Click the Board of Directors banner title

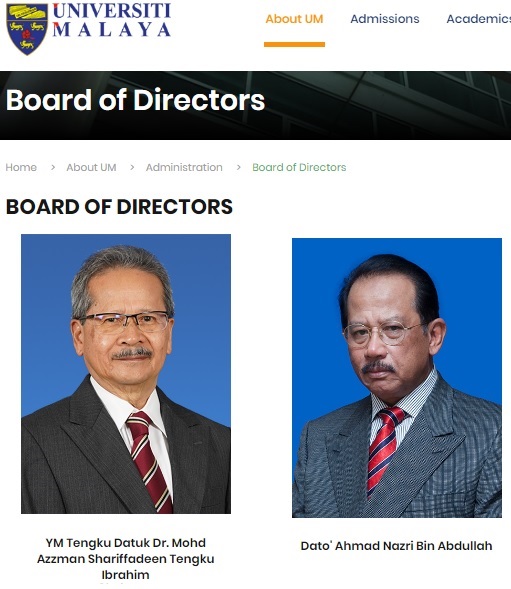coord(135,100)
